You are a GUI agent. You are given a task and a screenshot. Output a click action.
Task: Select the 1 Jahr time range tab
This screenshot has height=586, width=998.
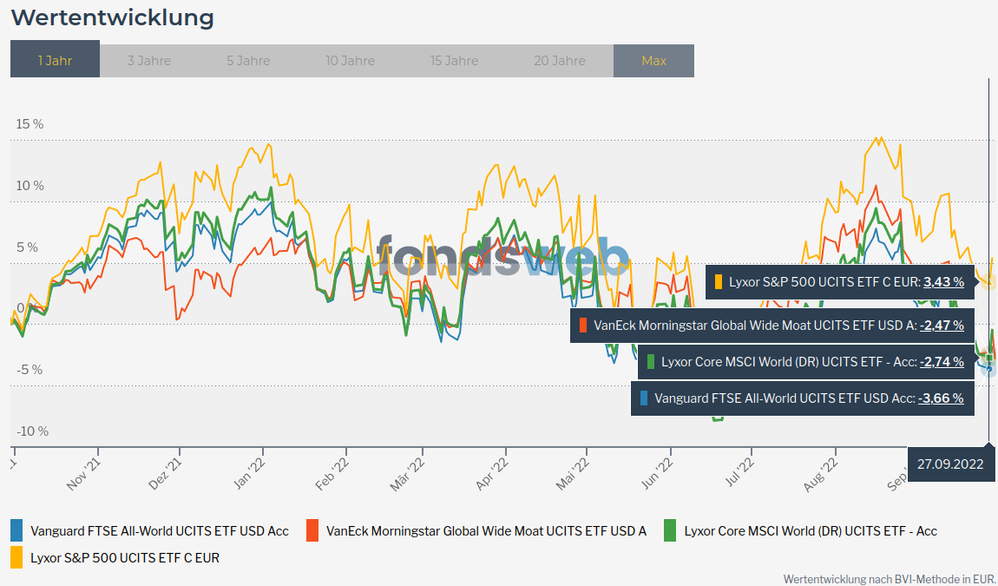click(x=55, y=60)
